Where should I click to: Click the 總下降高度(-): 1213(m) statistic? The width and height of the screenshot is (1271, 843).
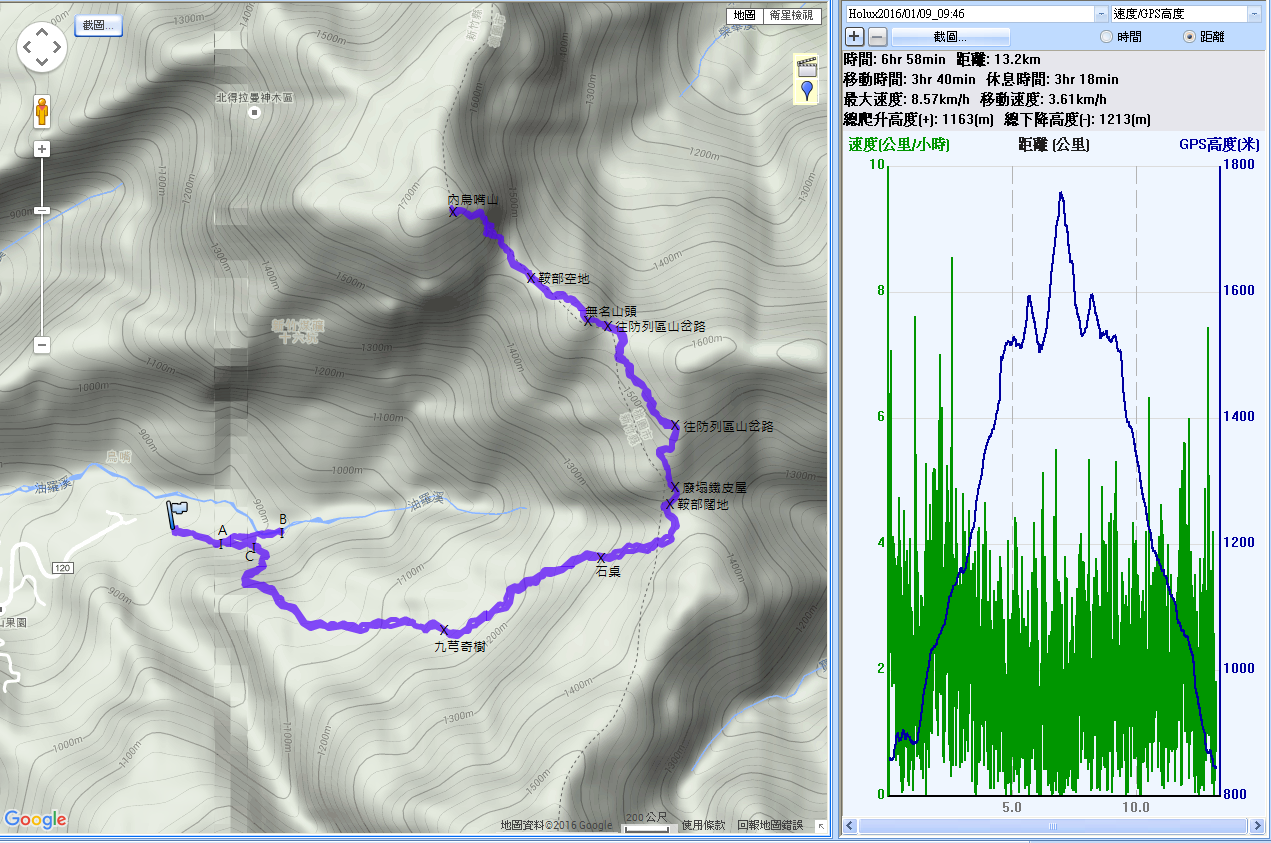pos(1077,119)
